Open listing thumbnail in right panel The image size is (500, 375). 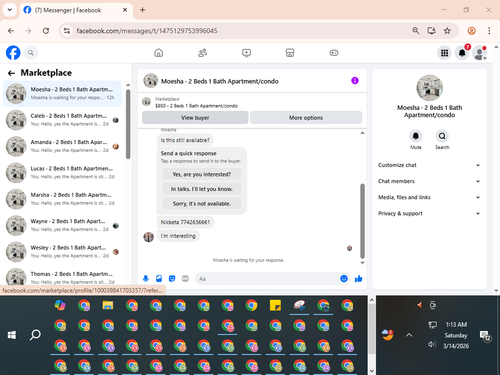430,88
